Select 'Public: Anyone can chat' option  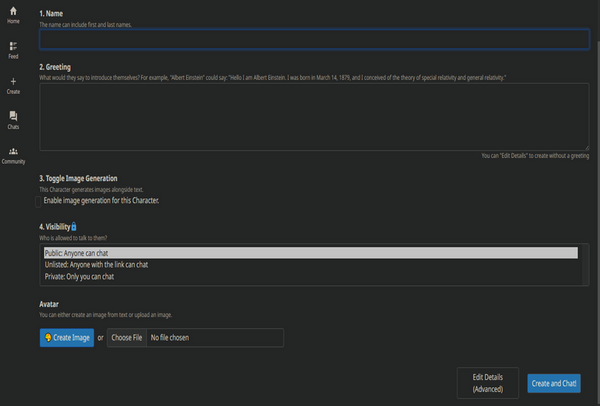310,253
